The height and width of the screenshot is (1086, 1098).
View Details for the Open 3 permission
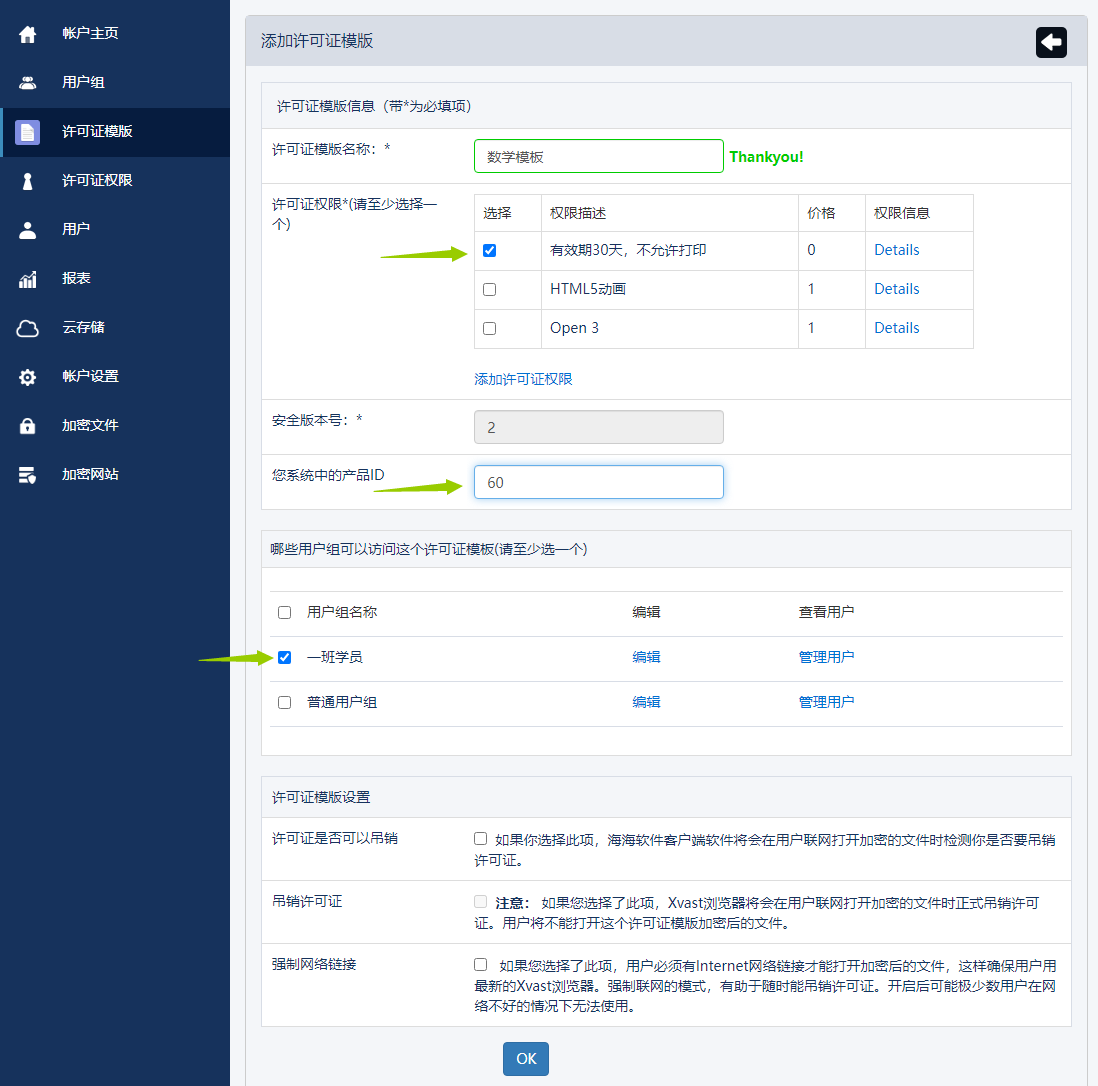pos(896,328)
